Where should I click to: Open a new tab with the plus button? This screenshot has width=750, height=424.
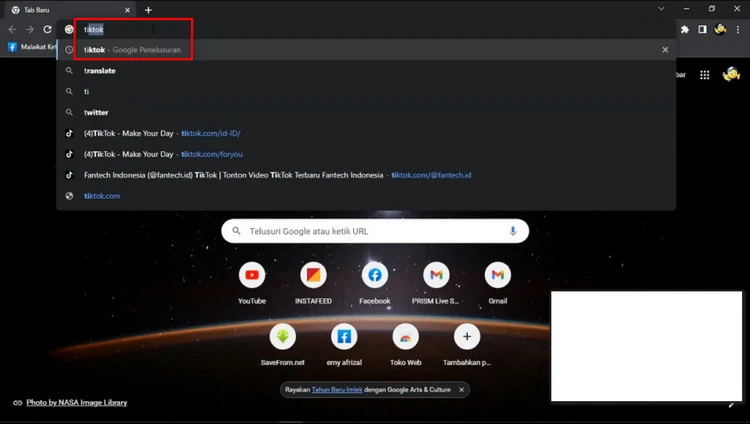click(x=148, y=10)
